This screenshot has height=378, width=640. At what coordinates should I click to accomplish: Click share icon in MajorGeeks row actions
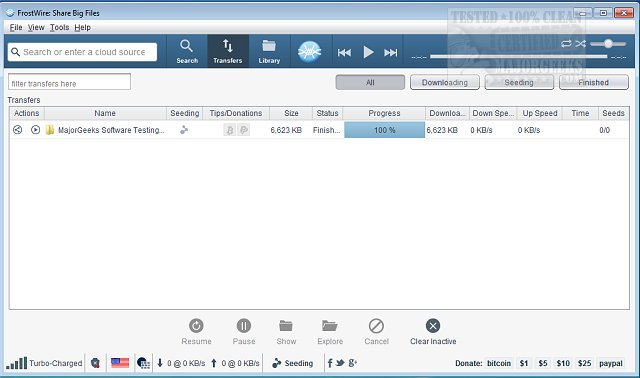point(18,130)
